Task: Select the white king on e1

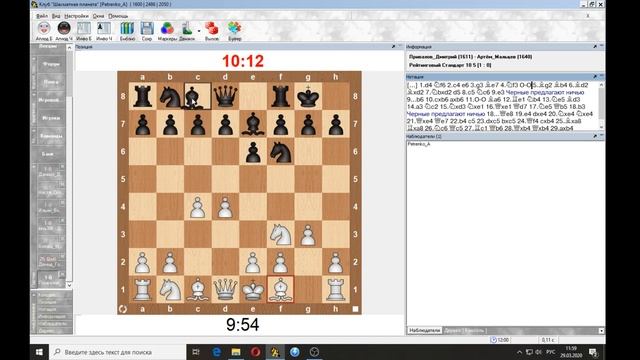Action: (253, 289)
